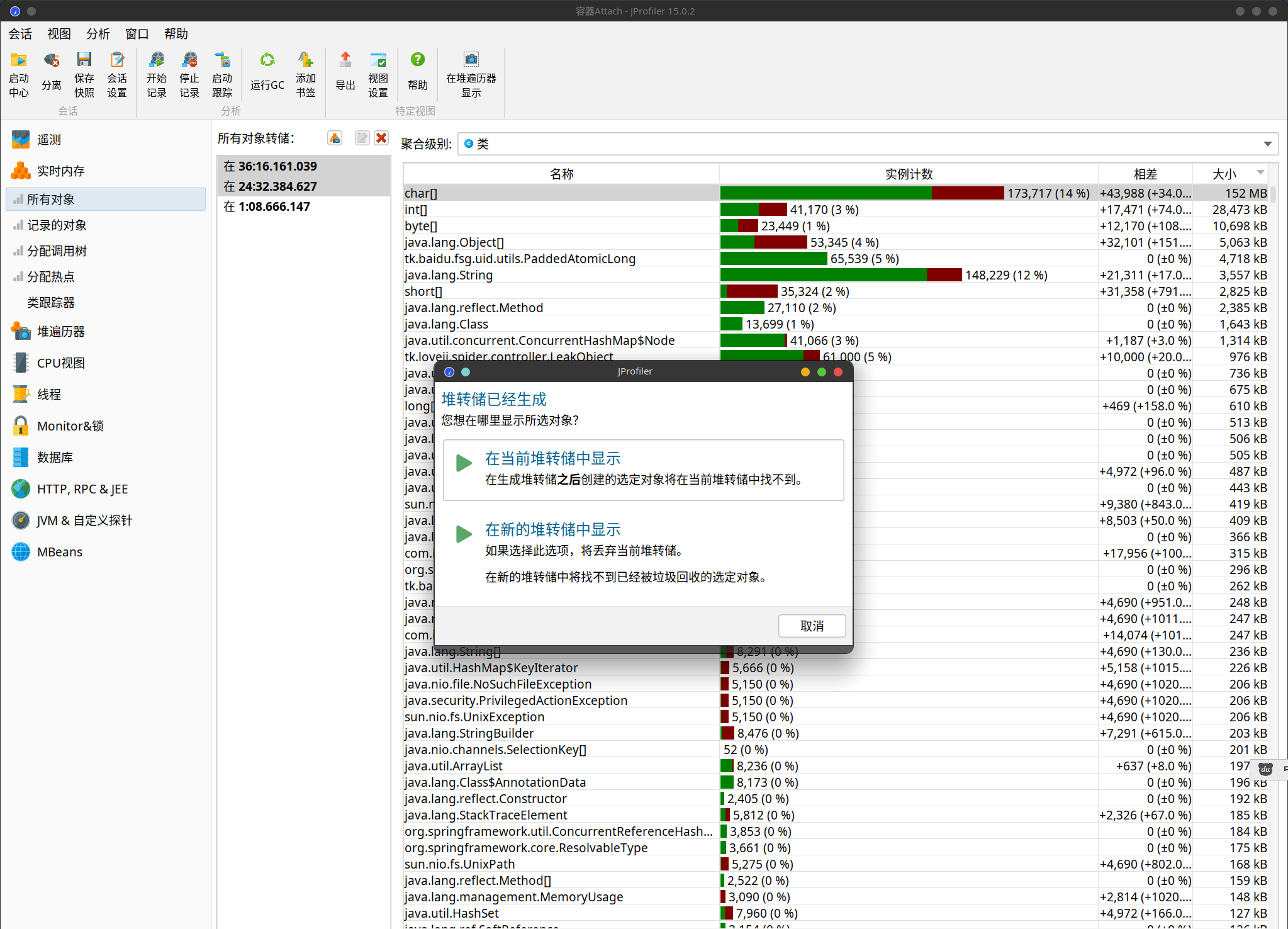Click the Start Recording (开始记录) icon
1288x929 pixels.
pyautogui.click(x=157, y=60)
